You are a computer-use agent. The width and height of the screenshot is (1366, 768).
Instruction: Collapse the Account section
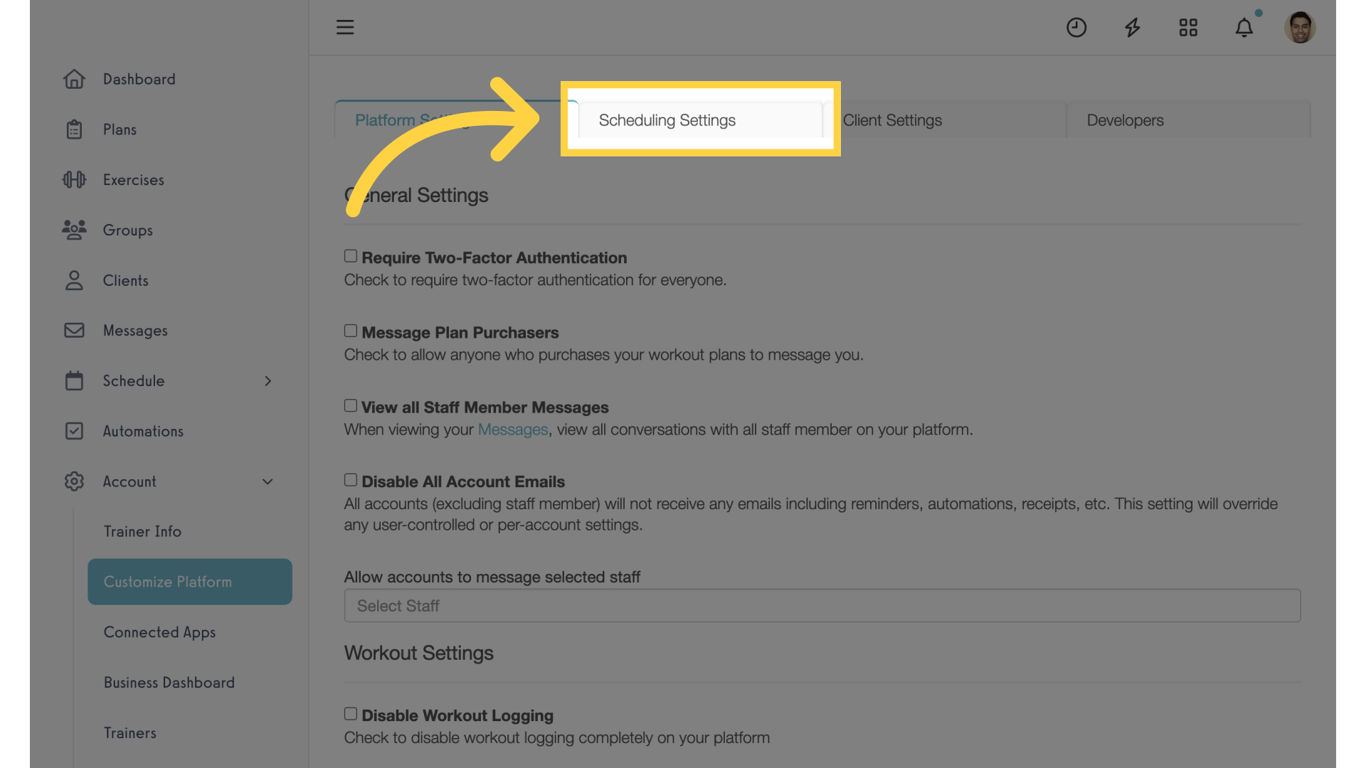(267, 481)
